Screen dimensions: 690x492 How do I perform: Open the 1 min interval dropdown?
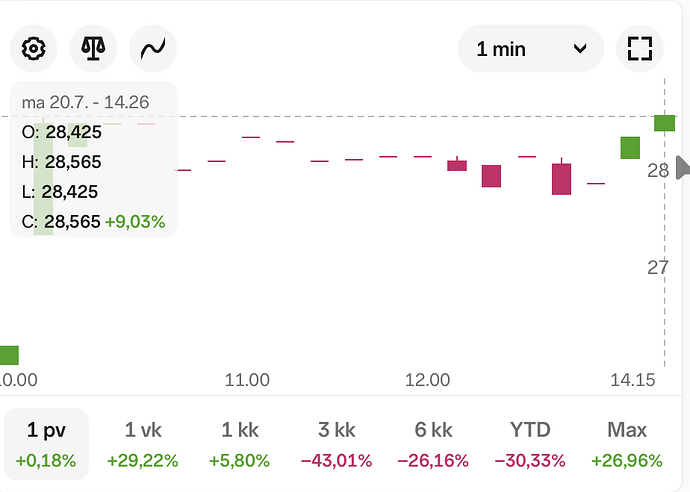(531, 48)
